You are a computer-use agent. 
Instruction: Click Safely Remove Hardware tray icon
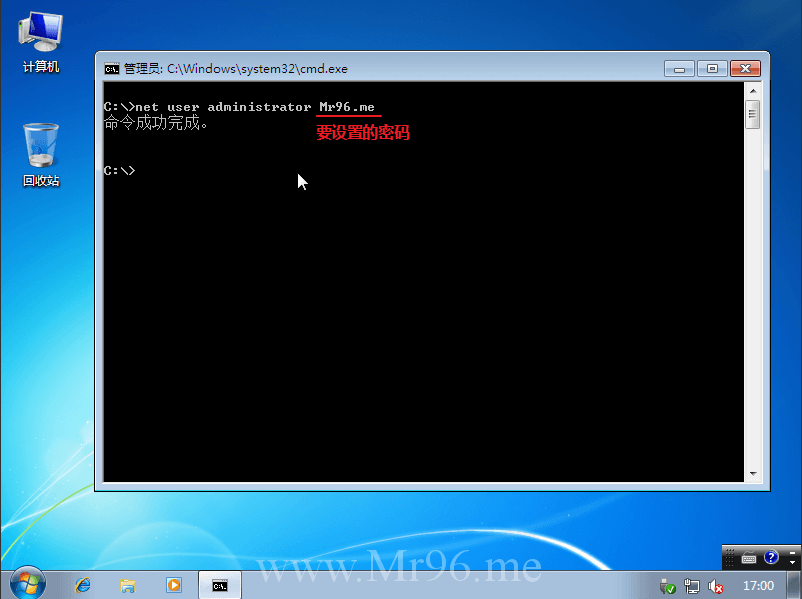point(667,586)
